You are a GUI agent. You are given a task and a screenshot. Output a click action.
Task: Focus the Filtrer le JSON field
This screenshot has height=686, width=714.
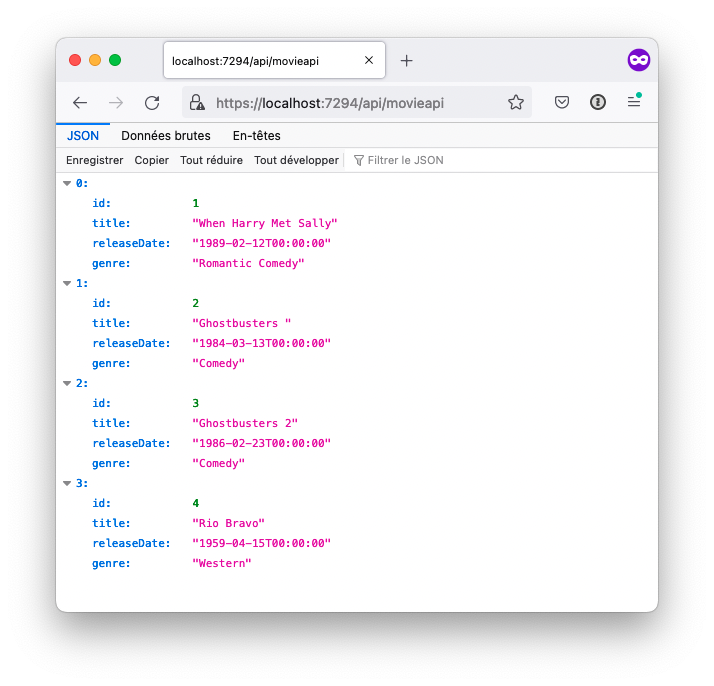pyautogui.click(x=499, y=160)
